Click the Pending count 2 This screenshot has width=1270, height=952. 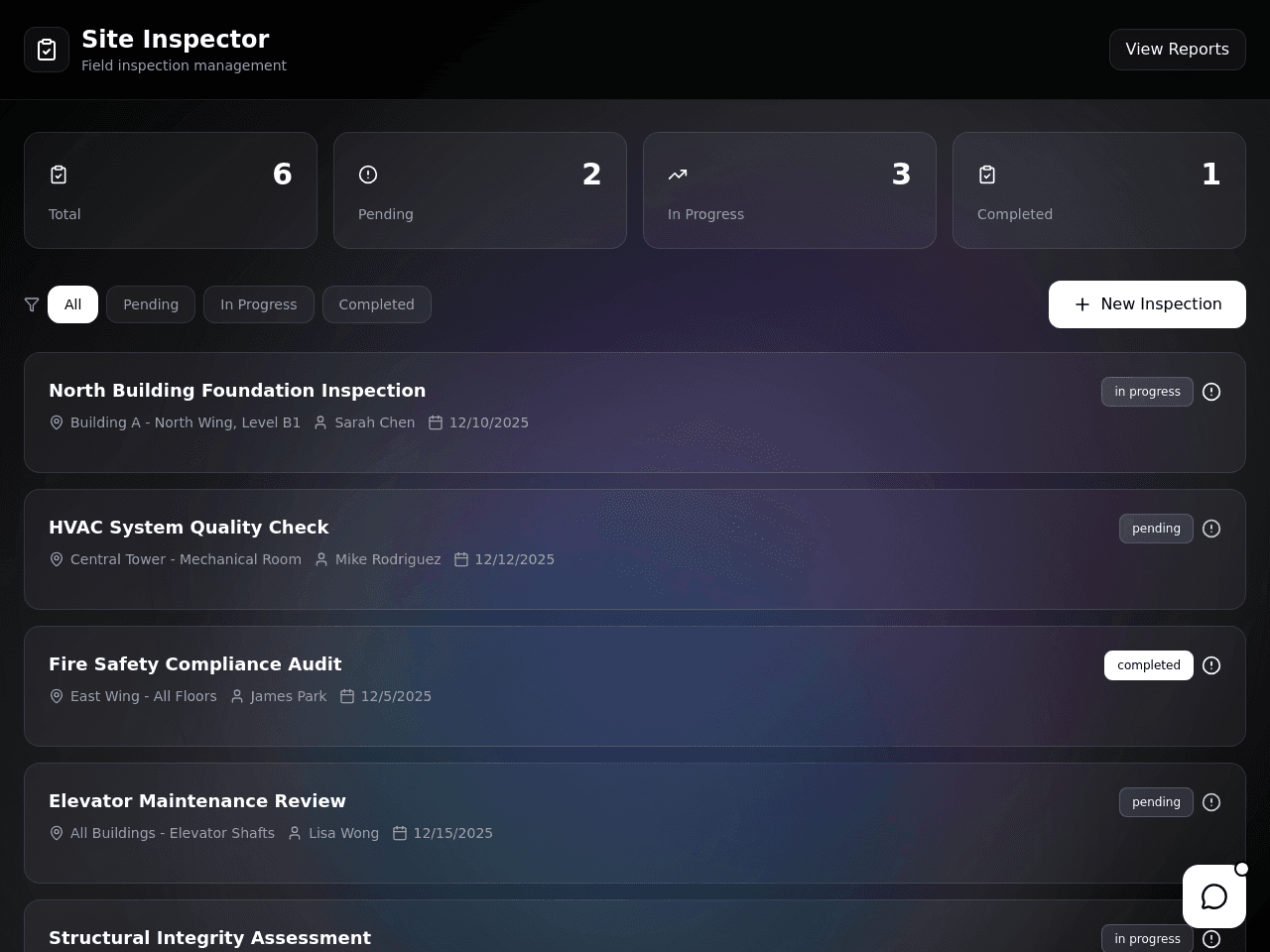coord(592,175)
